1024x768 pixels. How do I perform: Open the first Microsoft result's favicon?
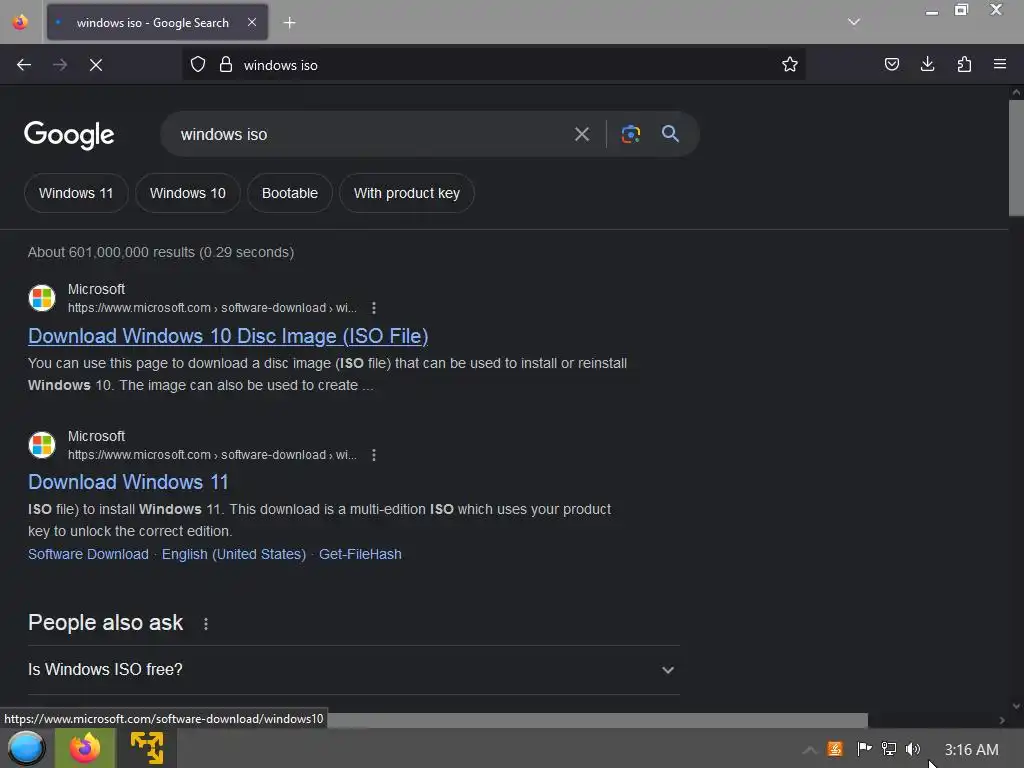click(42, 298)
